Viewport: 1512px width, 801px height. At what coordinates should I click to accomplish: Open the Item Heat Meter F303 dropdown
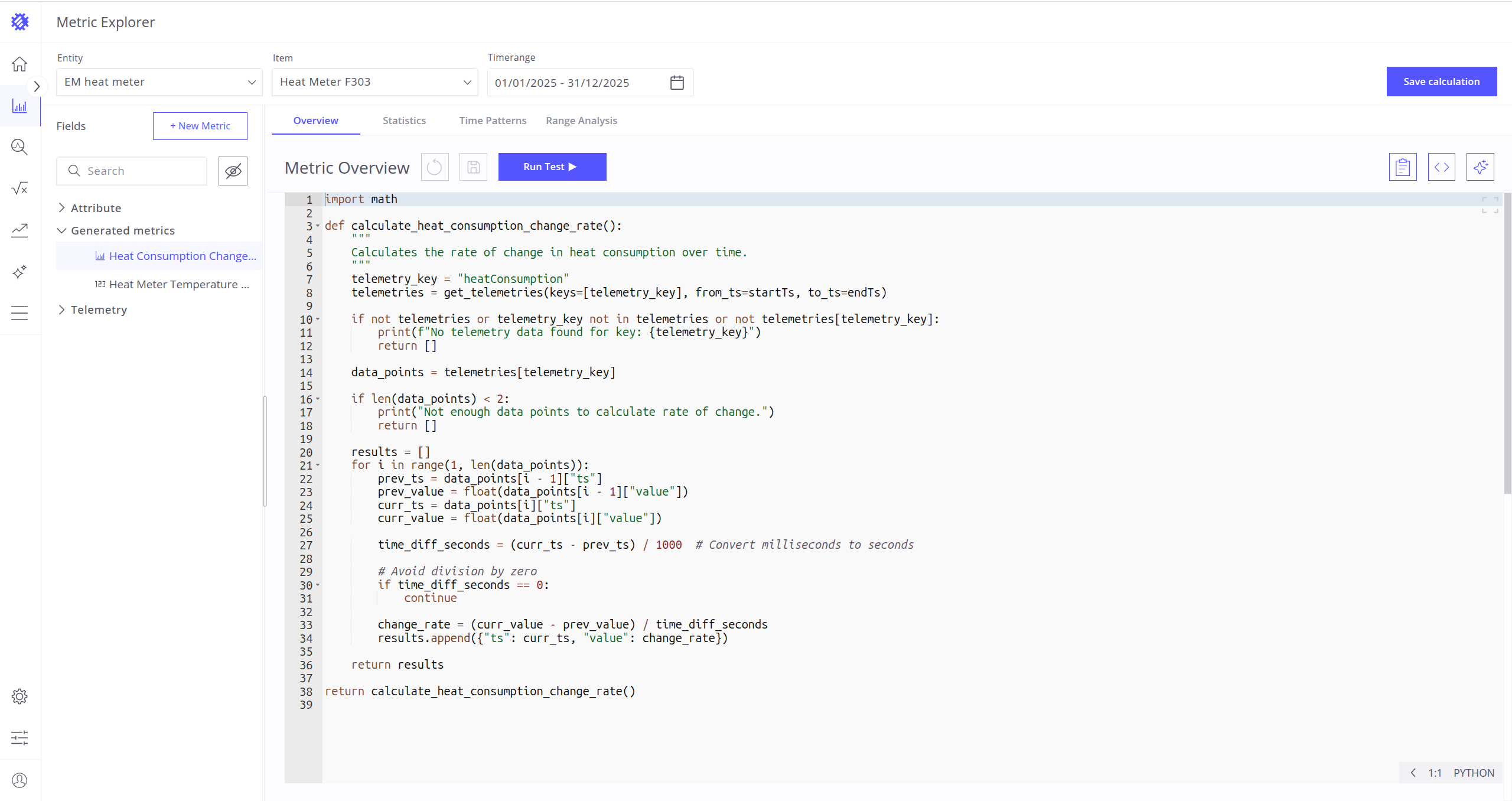(375, 82)
